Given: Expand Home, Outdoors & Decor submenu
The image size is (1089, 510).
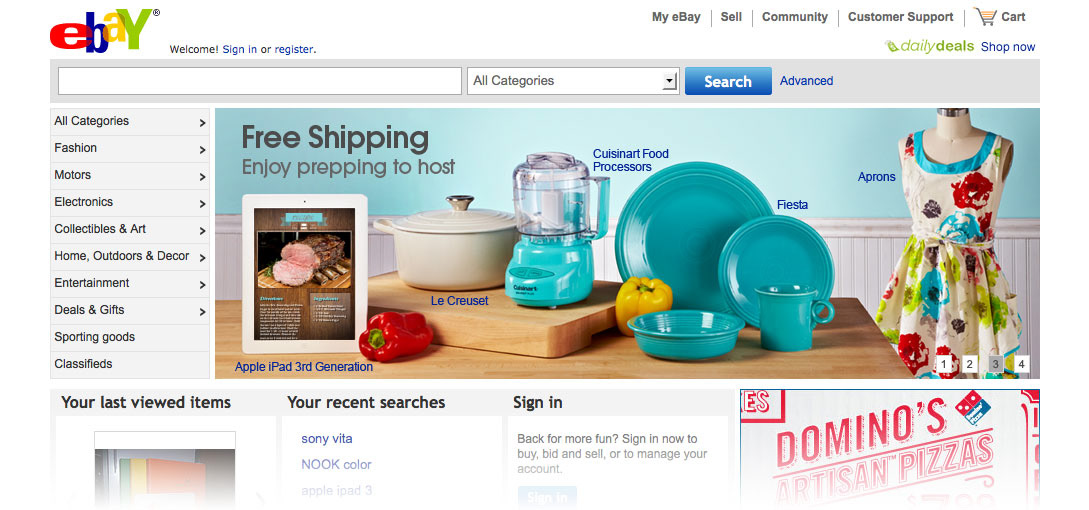Looking at the screenshot, I should tap(202, 258).
